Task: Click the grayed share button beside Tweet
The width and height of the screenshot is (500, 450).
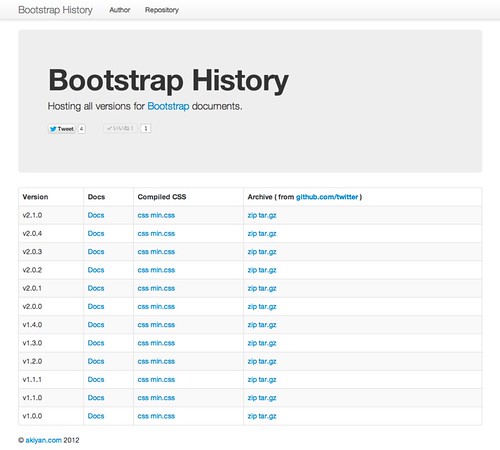Action: (x=120, y=128)
